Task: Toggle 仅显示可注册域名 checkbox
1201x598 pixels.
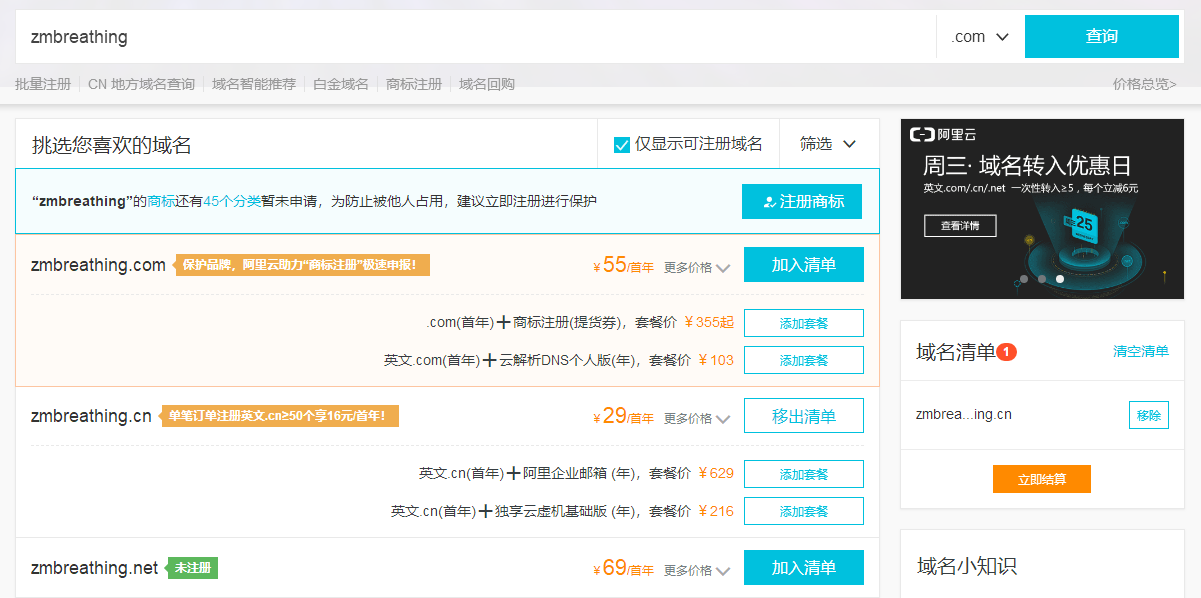Action: click(x=622, y=145)
